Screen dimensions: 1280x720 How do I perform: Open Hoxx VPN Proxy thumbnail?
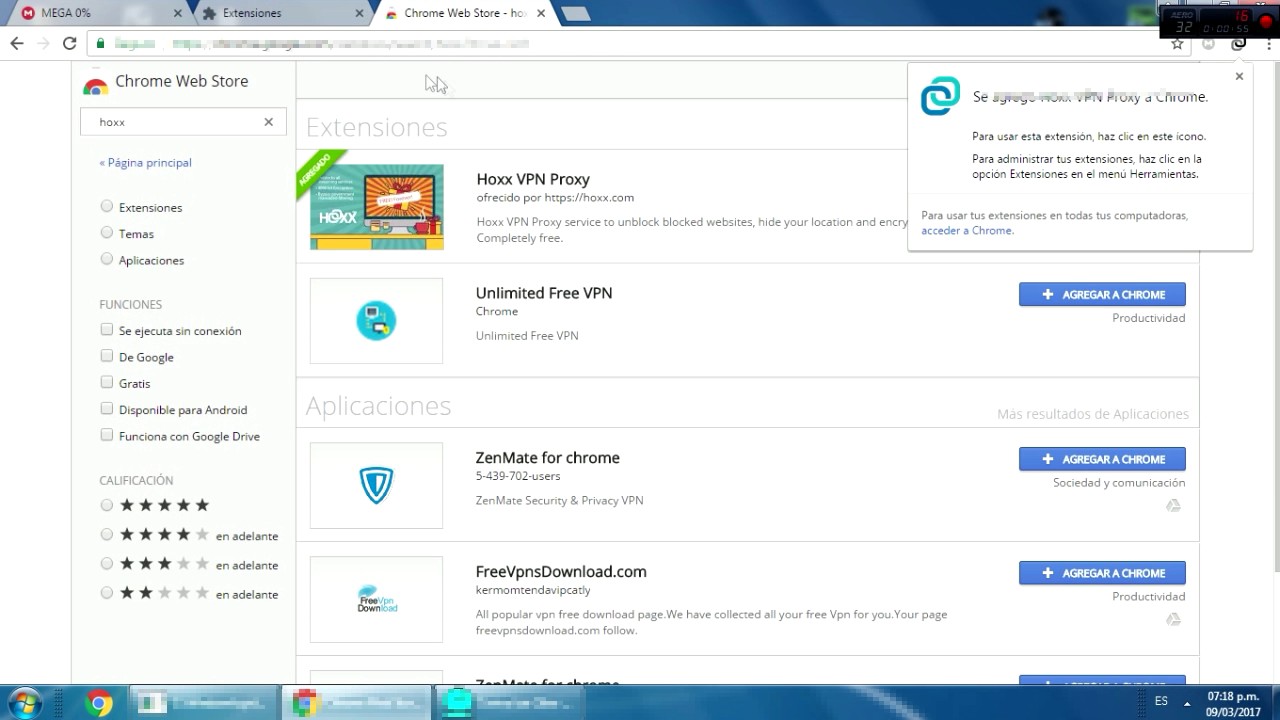(377, 207)
